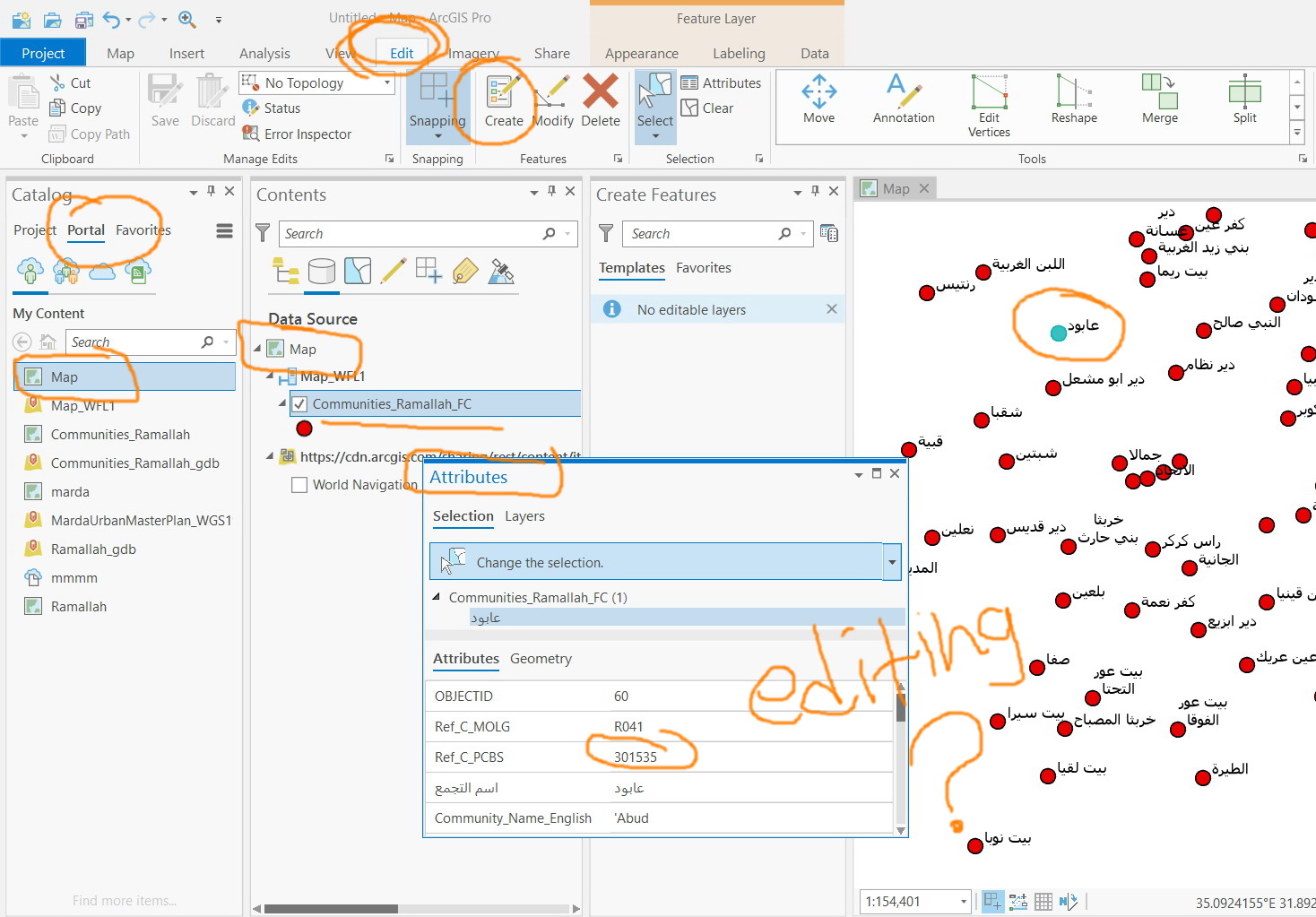Click the New Project icon in quick access toolbar

click(x=21, y=19)
